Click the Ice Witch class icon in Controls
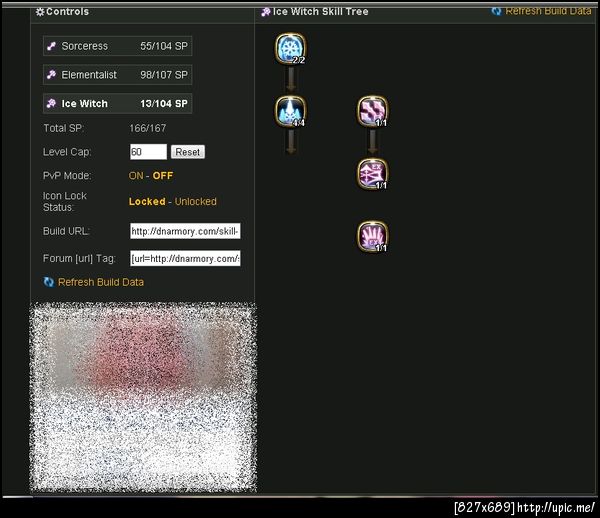The height and width of the screenshot is (518, 600). click(51, 103)
